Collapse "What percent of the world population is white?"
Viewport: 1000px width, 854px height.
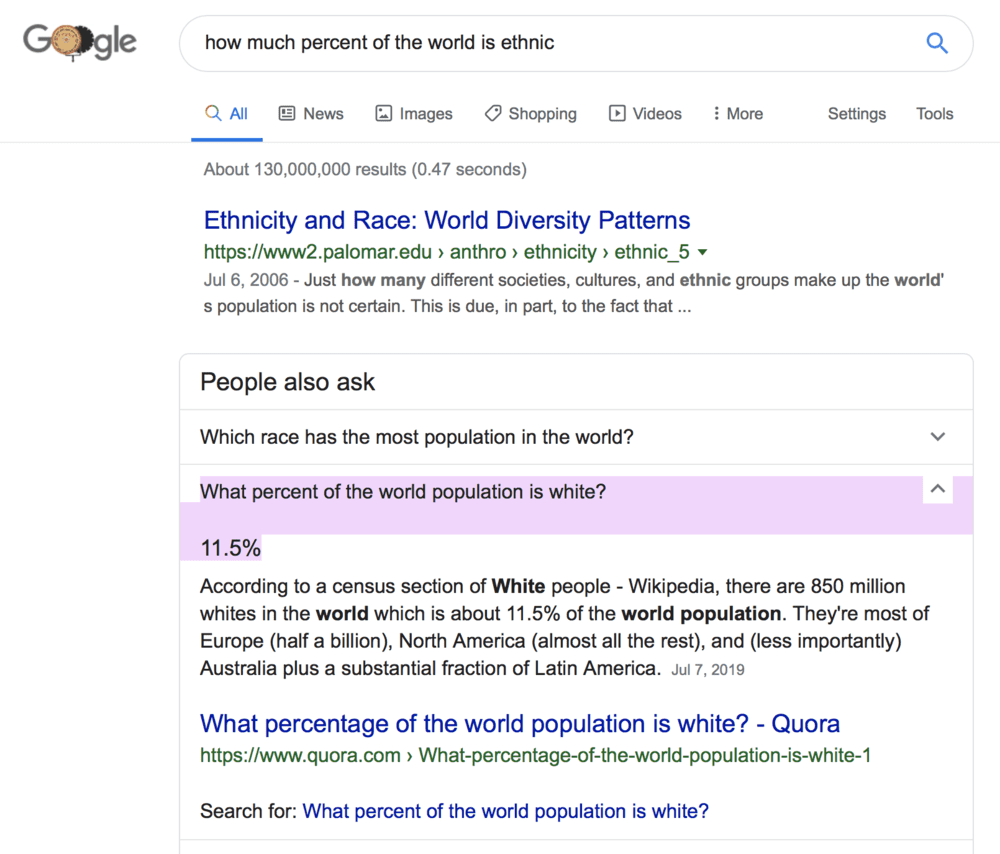938,489
